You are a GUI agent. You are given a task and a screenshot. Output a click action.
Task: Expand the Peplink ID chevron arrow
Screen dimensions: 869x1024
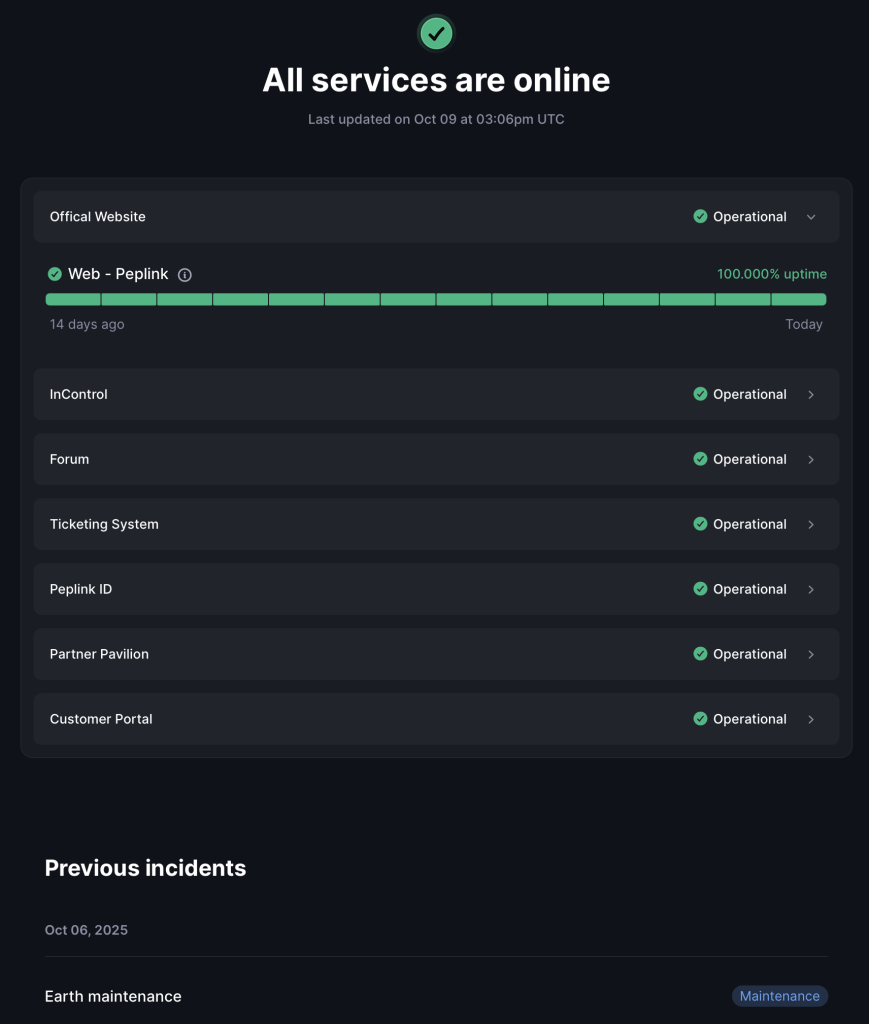[811, 589]
